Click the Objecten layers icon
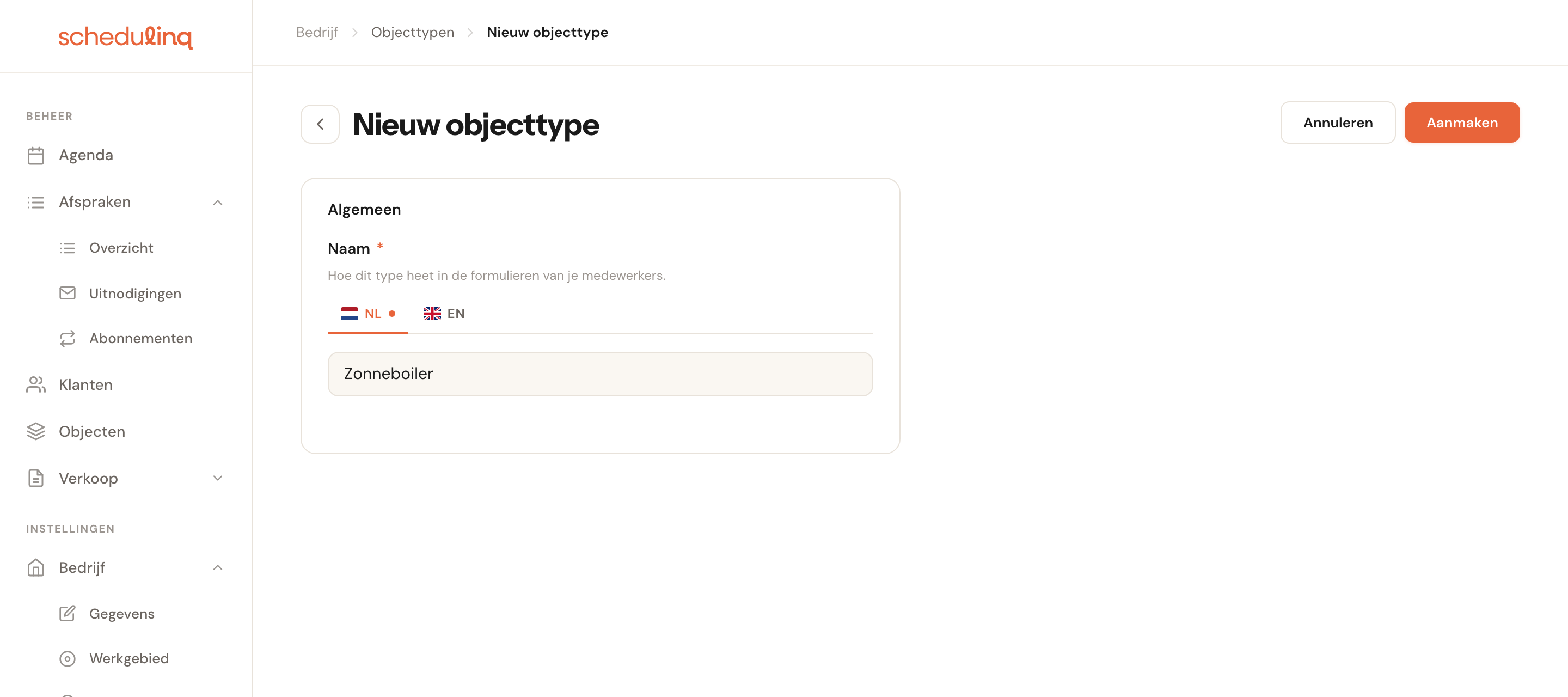The width and height of the screenshot is (1568, 697). pyautogui.click(x=36, y=432)
